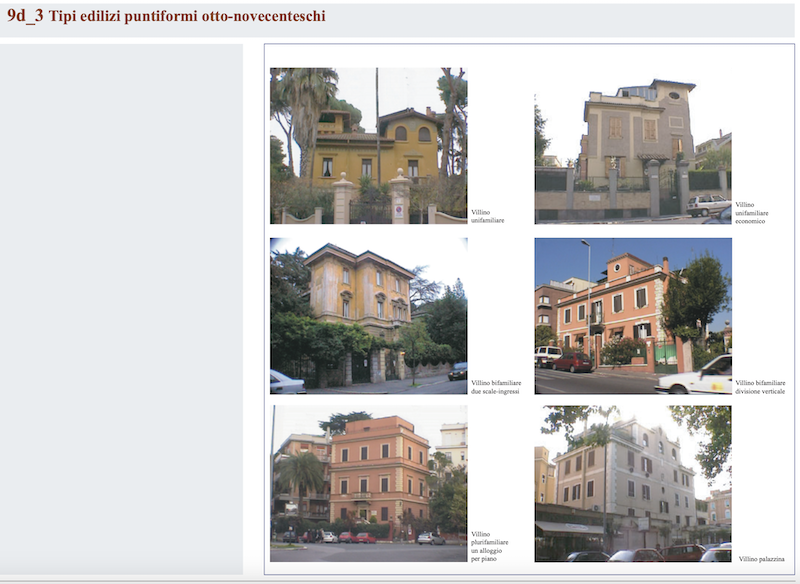Click the caption 'Villino unifamiliare economico'

[752, 213]
